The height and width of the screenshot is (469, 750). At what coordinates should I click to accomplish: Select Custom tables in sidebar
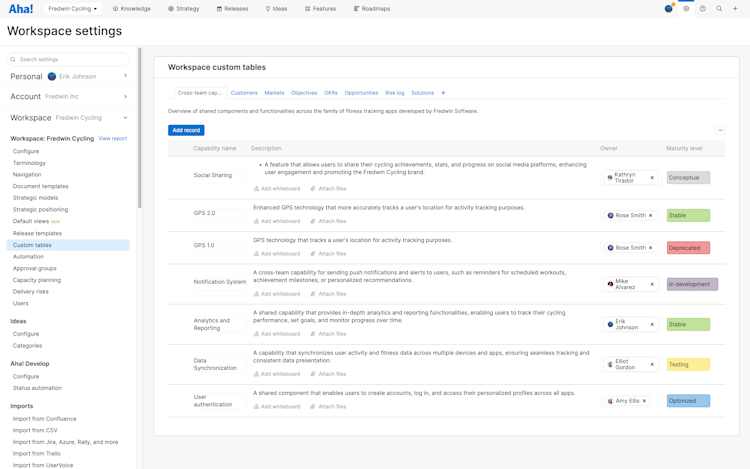68,245
